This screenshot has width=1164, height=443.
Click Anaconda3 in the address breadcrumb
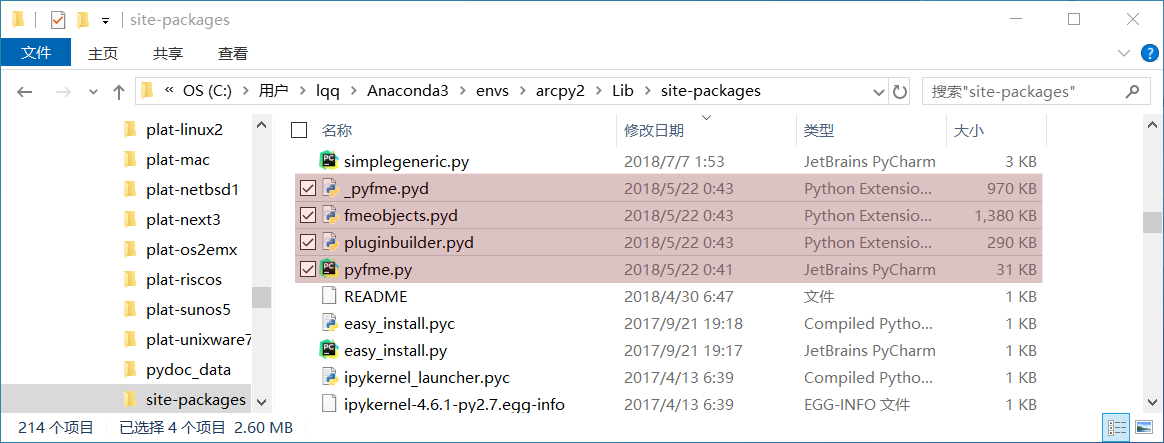tap(408, 91)
